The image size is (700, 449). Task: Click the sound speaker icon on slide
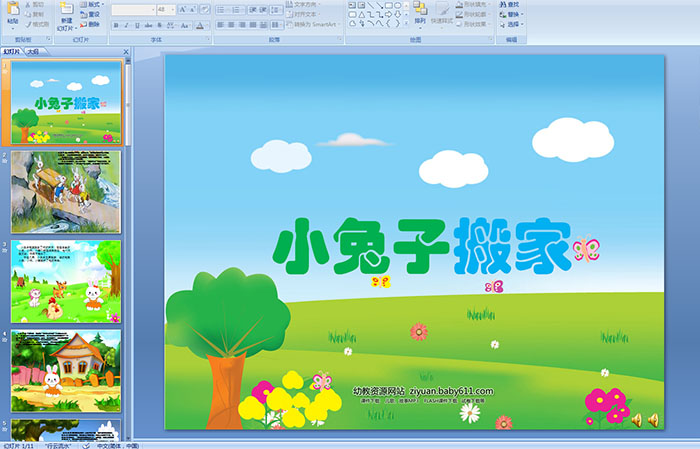point(636,419)
